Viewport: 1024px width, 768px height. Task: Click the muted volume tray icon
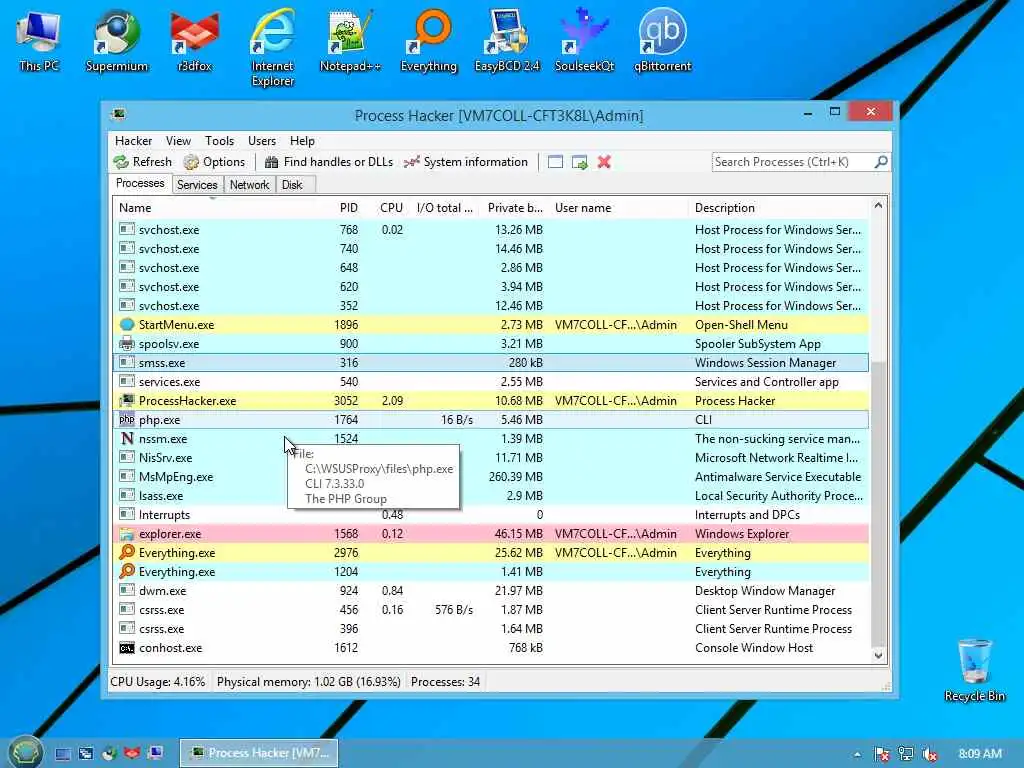coord(930,754)
